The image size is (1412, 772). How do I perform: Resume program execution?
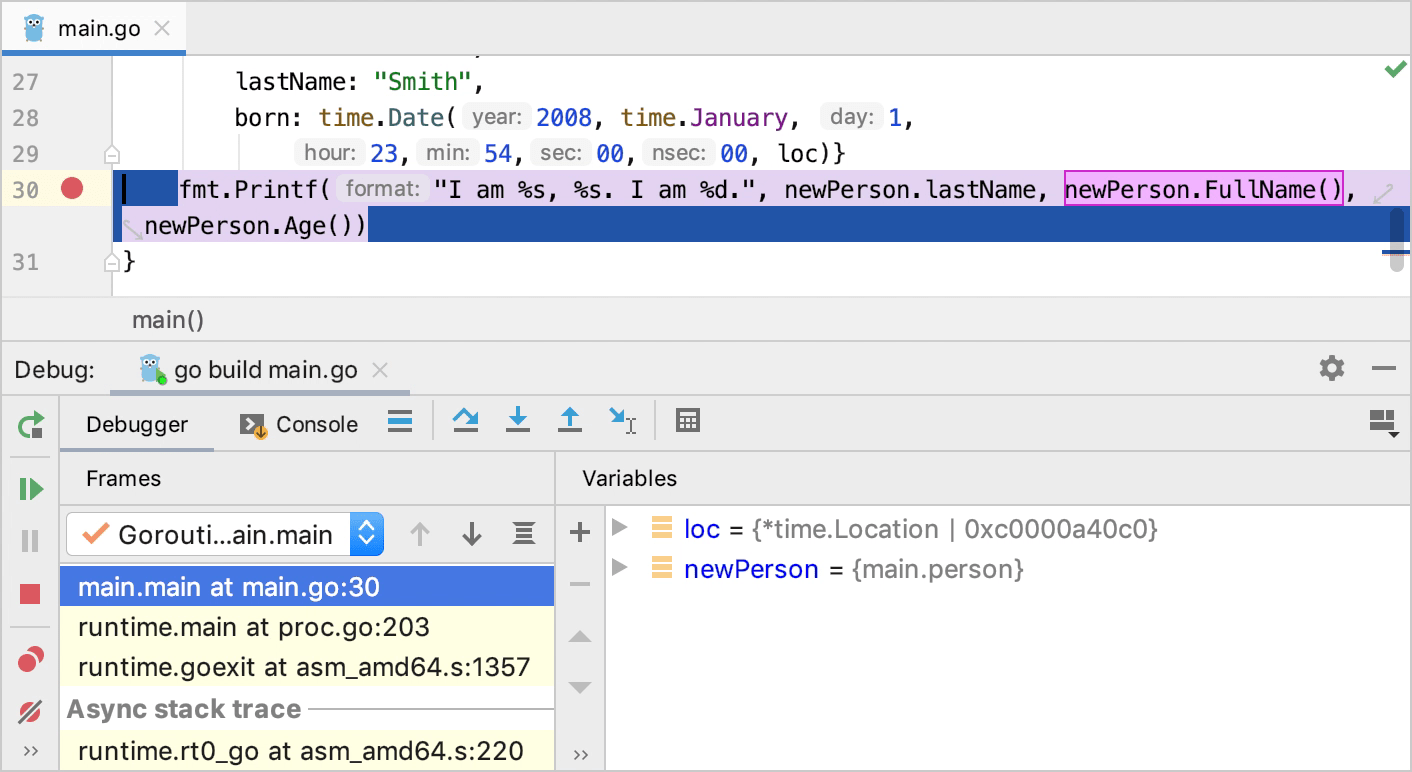[31, 489]
